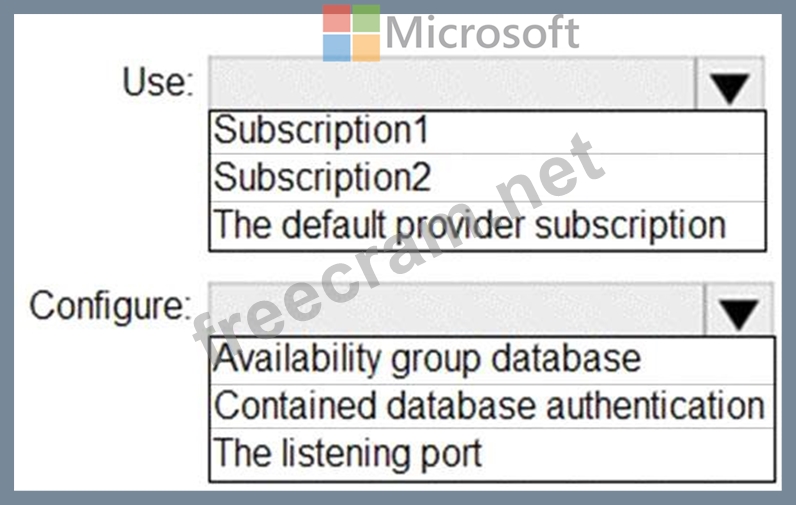This screenshot has height=505, width=796.
Task: Expand the Configure dropdown arrow
Action: (x=739, y=311)
